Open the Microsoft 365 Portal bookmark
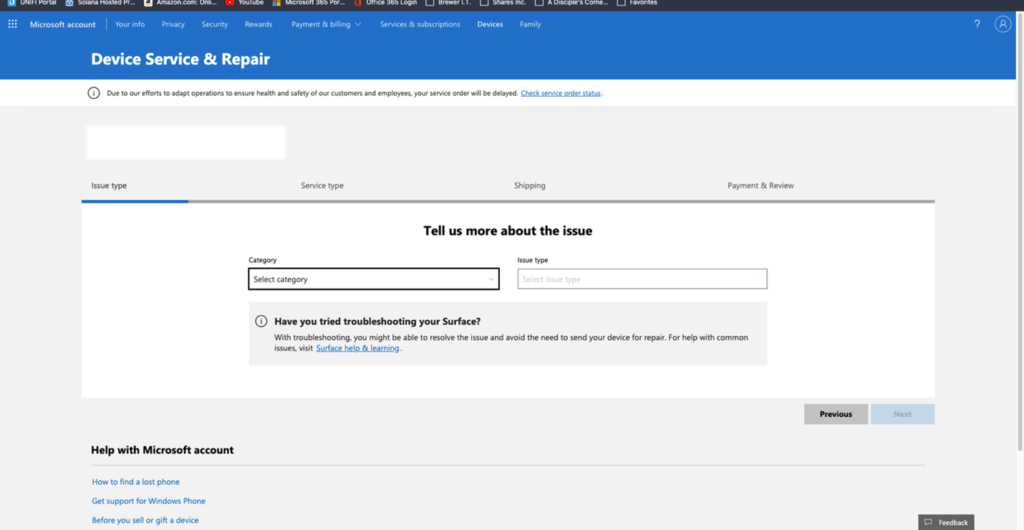The height and width of the screenshot is (530, 1024). (309, 3)
